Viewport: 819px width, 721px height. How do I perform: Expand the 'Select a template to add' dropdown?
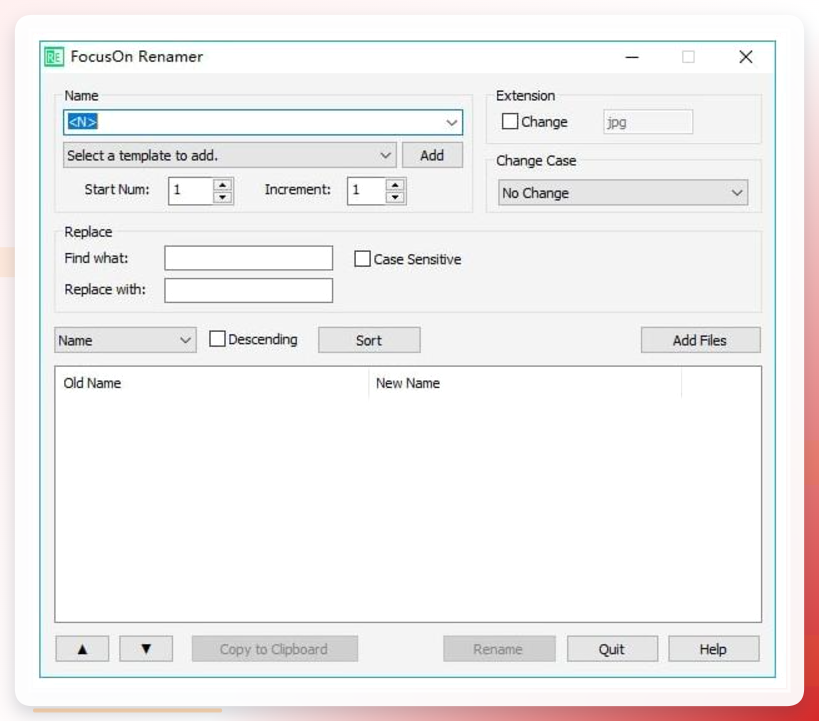click(x=230, y=155)
